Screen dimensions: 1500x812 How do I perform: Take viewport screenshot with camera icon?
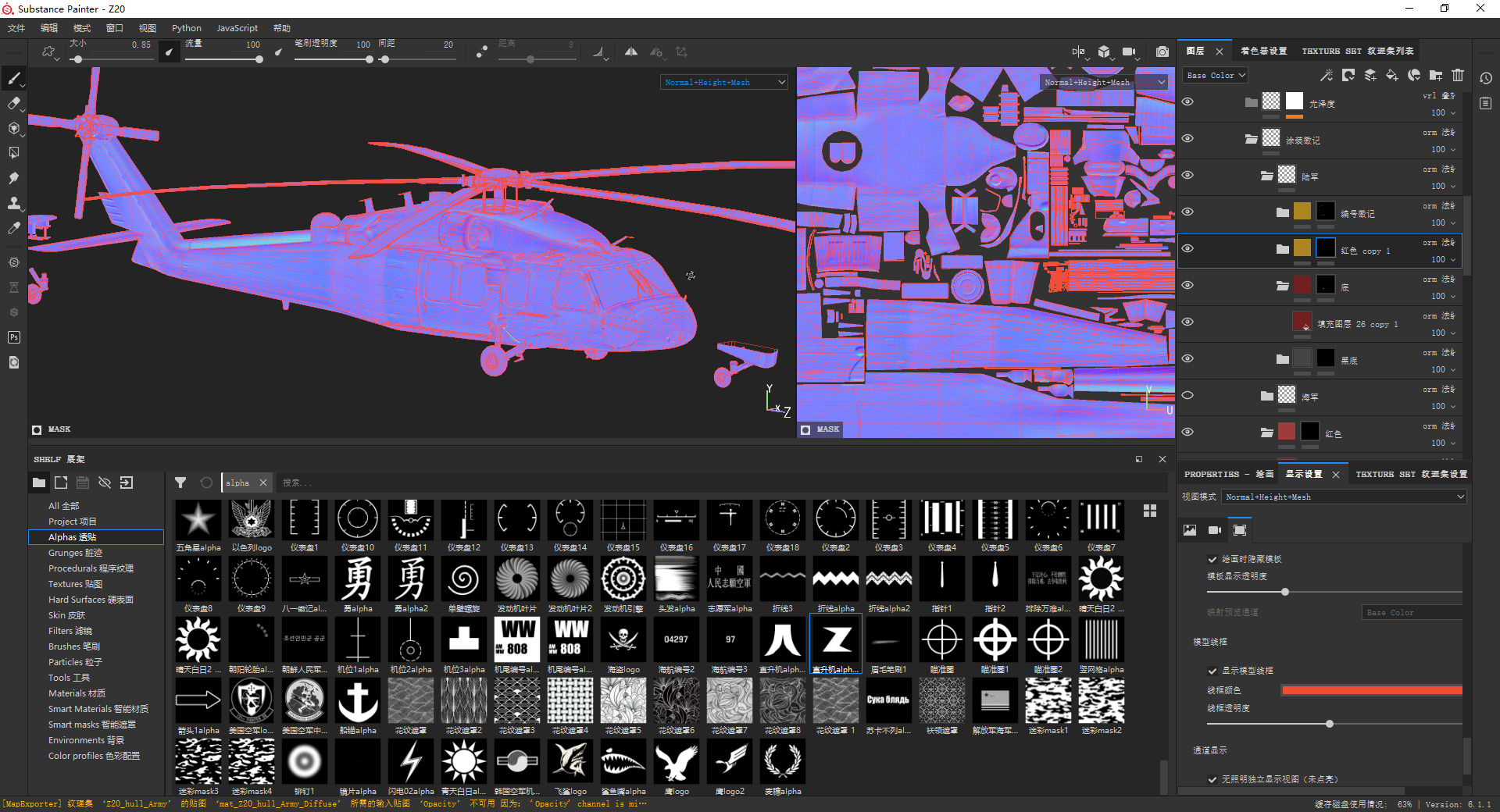click(1162, 52)
